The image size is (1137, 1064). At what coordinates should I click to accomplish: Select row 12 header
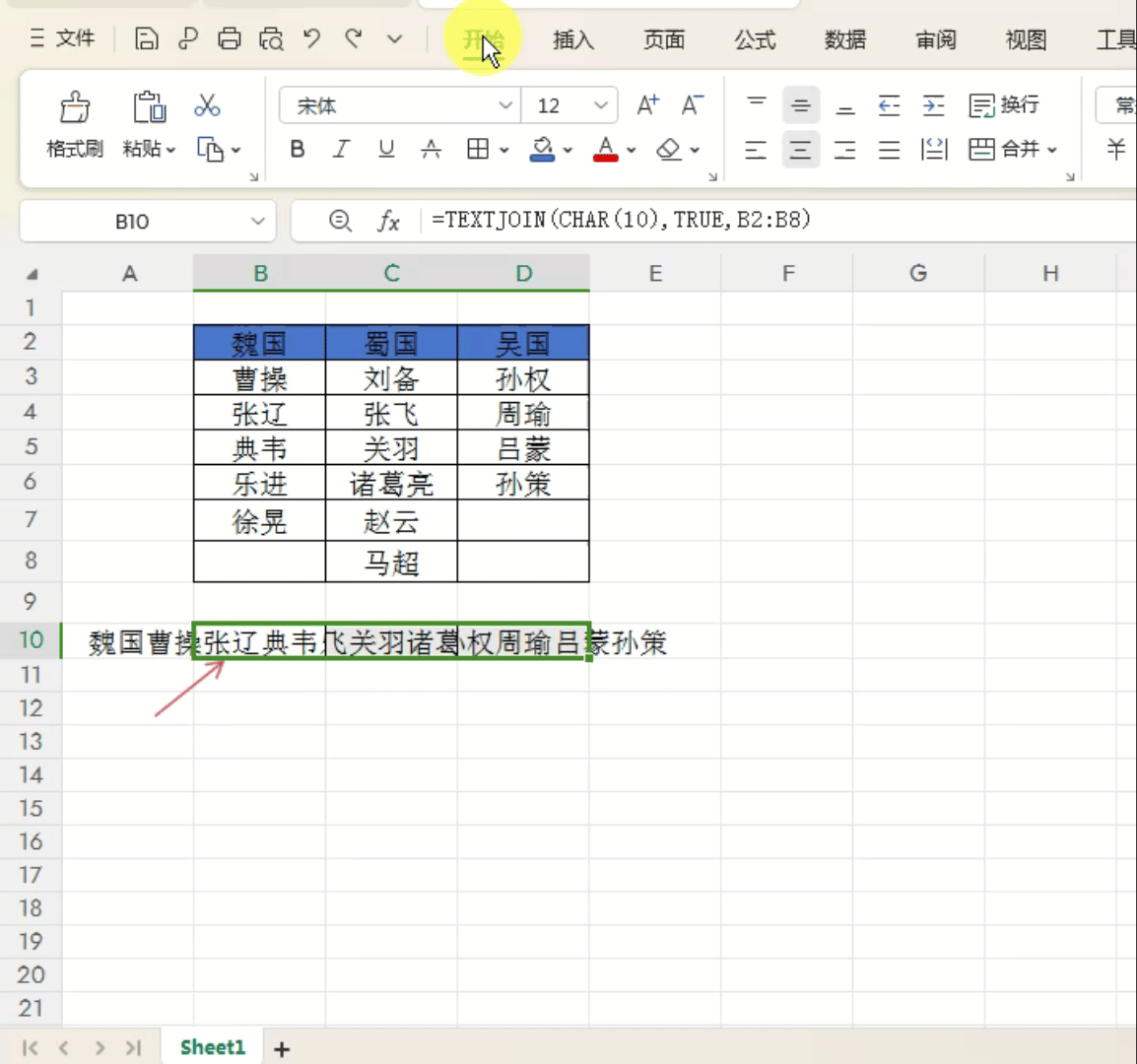pos(32,708)
